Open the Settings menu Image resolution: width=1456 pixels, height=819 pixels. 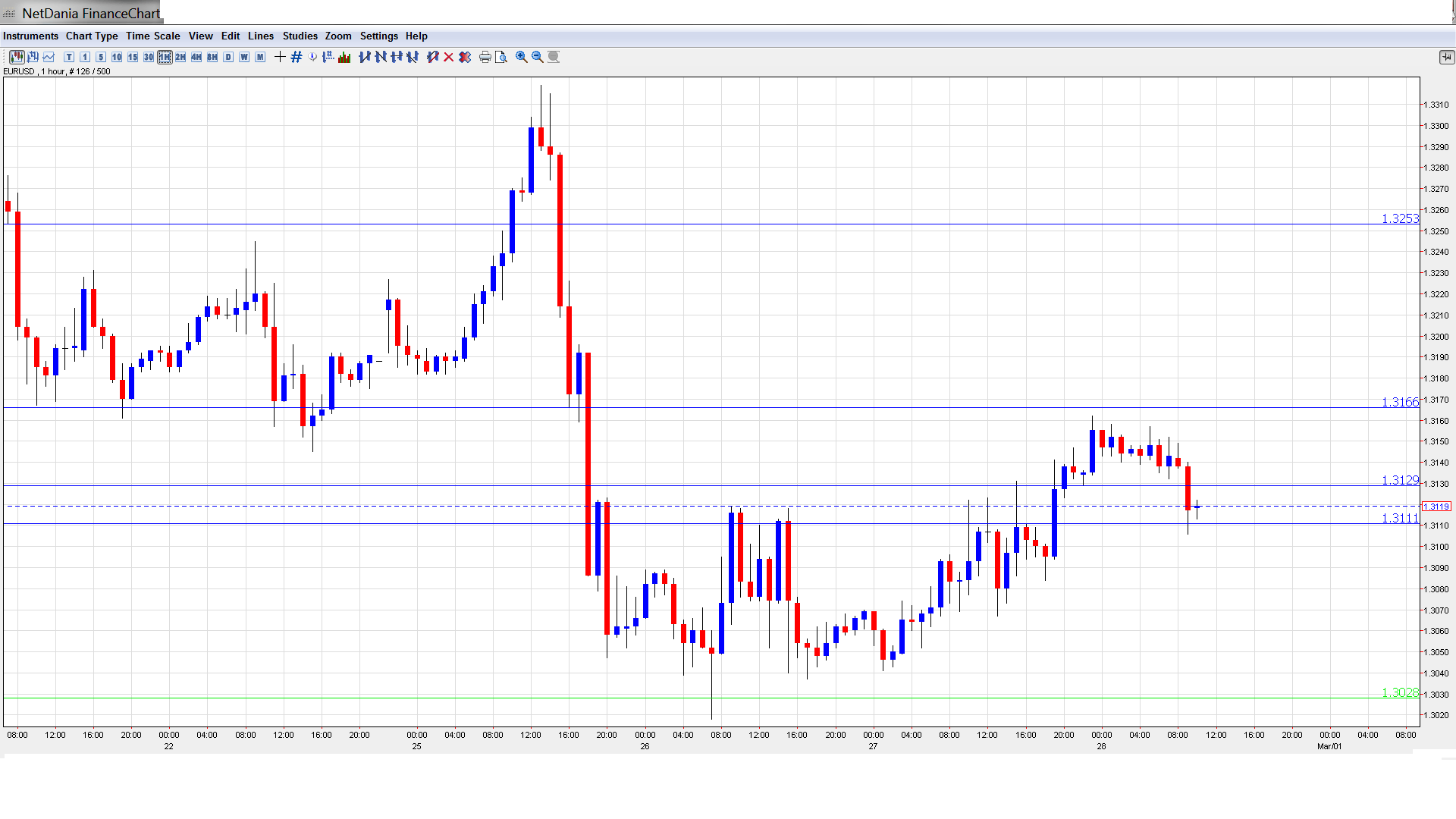tap(378, 36)
